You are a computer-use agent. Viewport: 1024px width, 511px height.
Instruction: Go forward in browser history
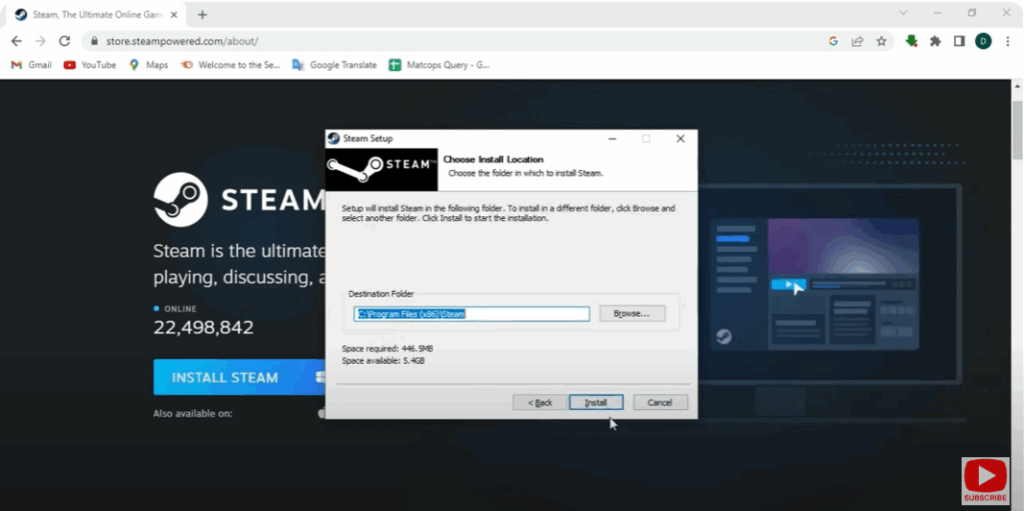point(40,41)
